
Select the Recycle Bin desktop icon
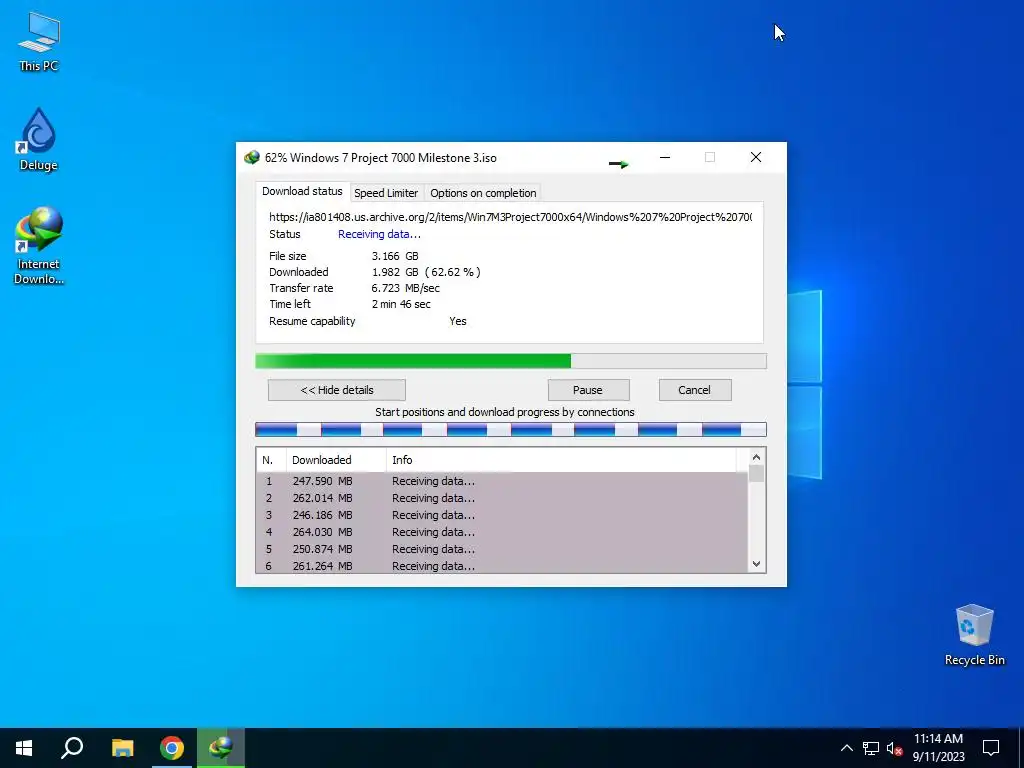[x=974, y=635]
